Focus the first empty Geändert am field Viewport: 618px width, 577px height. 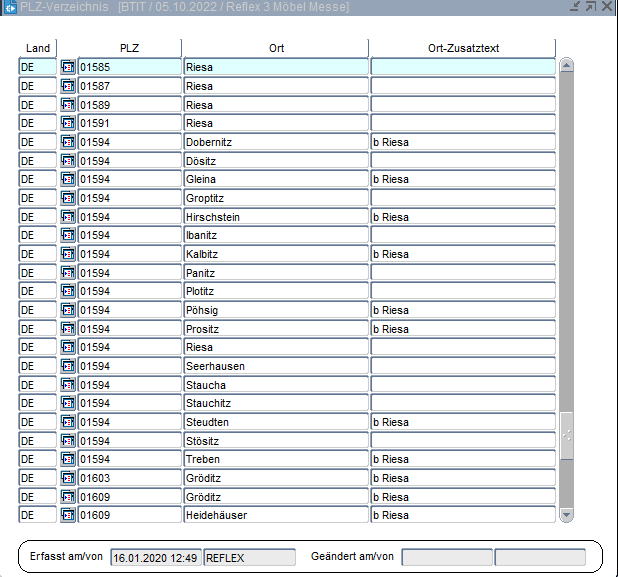click(x=447, y=557)
